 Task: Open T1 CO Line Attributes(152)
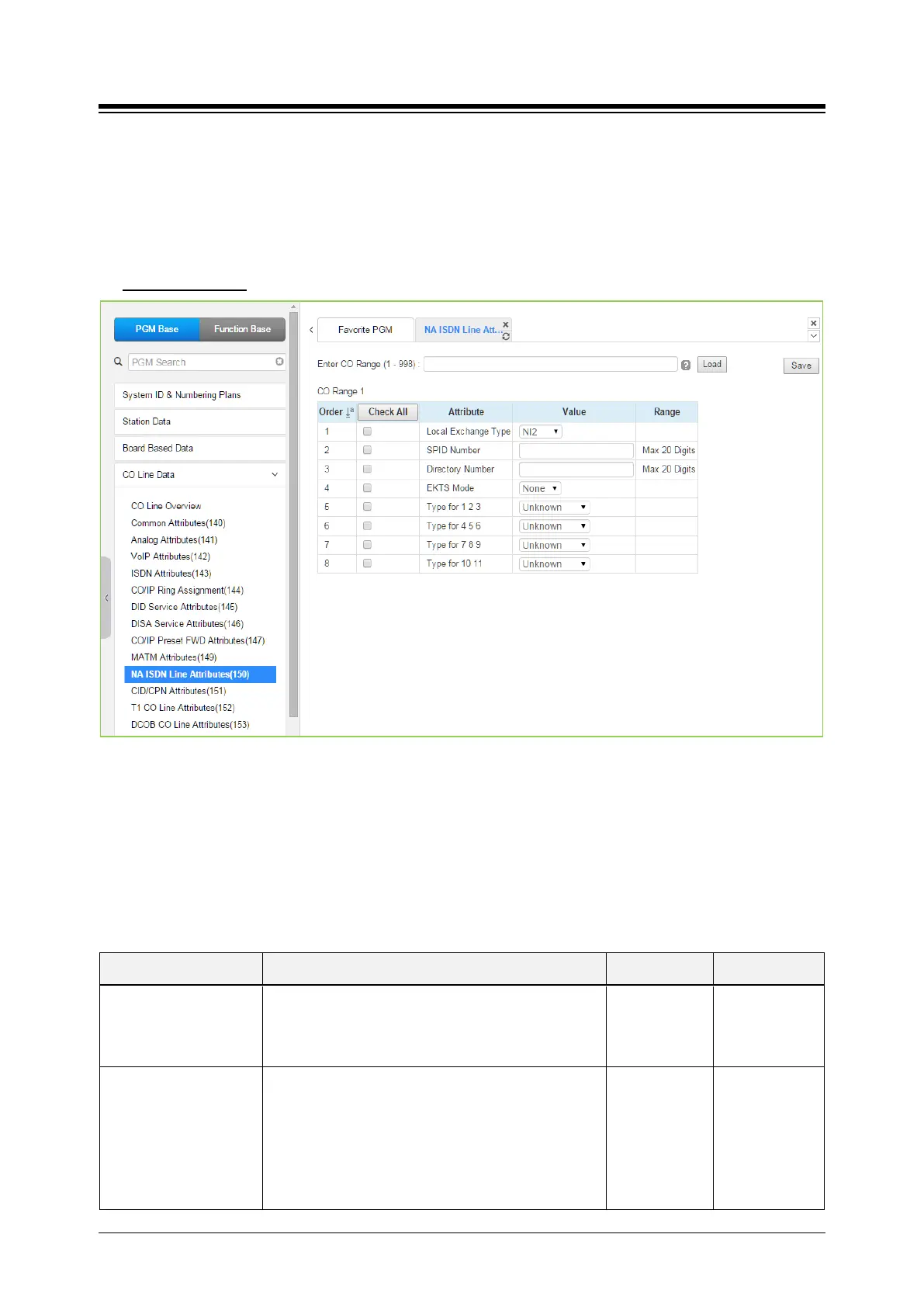pos(182,708)
